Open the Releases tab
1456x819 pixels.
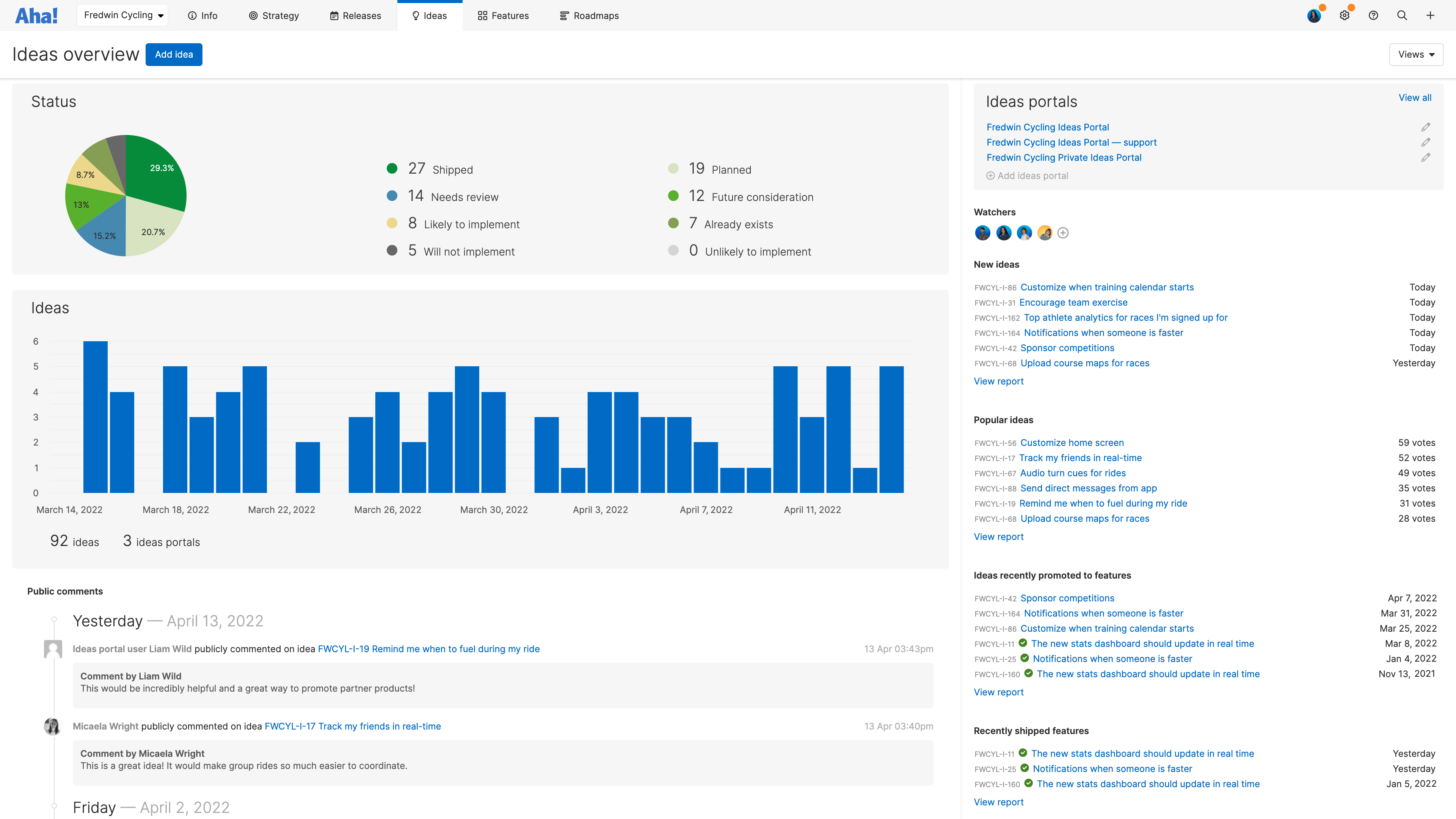point(356,15)
